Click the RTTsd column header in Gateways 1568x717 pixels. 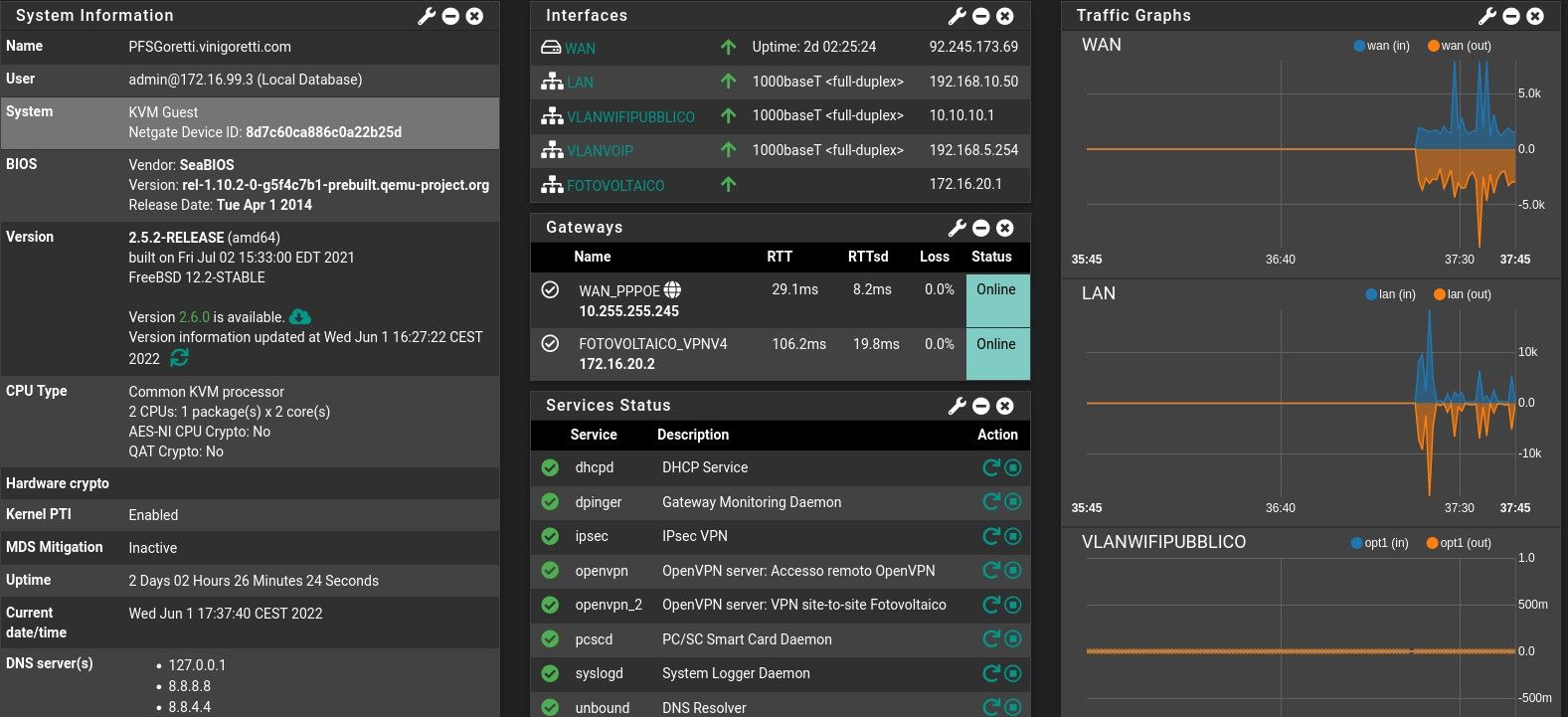868,257
